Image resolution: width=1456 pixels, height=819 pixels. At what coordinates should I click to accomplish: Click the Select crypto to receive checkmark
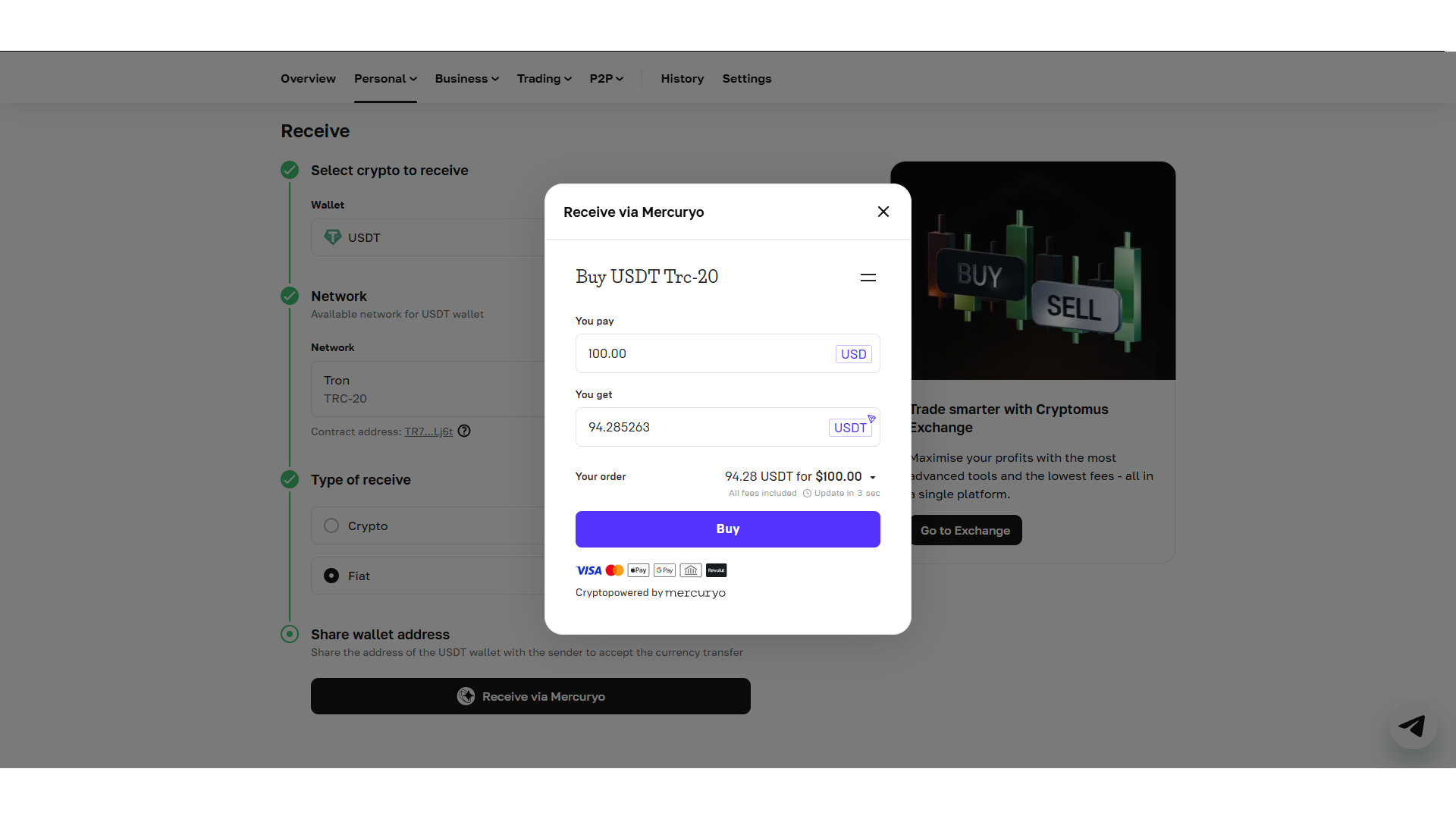click(290, 170)
